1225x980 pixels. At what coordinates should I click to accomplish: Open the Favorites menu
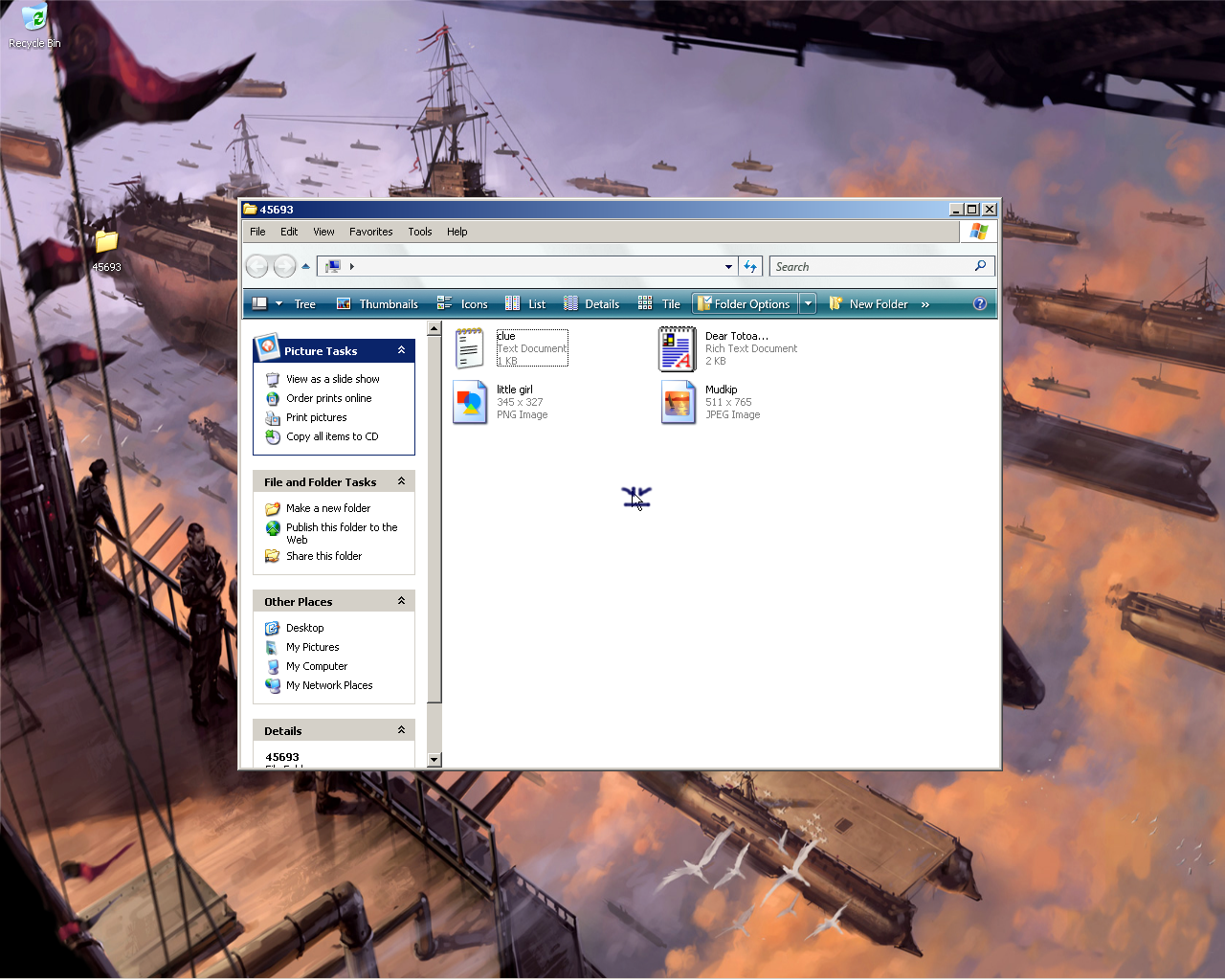tap(370, 232)
